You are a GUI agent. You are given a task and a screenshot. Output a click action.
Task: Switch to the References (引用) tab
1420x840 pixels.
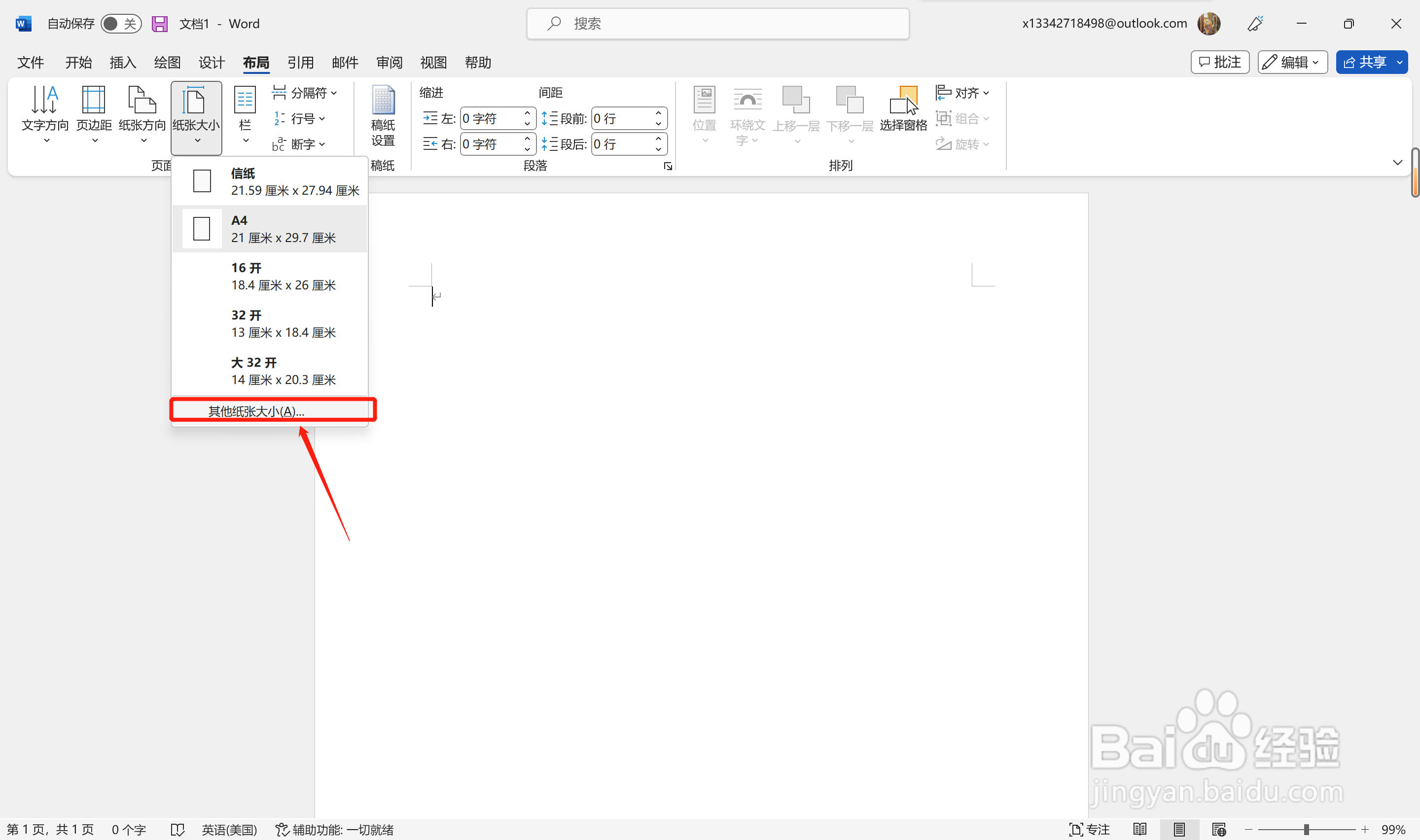click(300, 62)
